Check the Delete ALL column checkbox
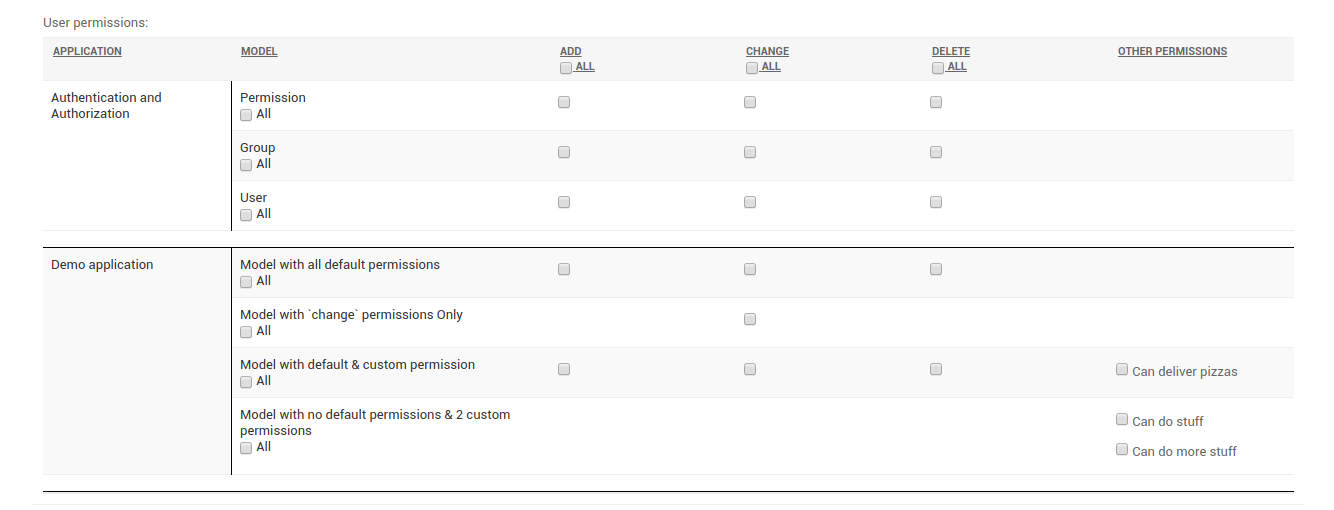The image size is (1334, 510). click(x=938, y=68)
